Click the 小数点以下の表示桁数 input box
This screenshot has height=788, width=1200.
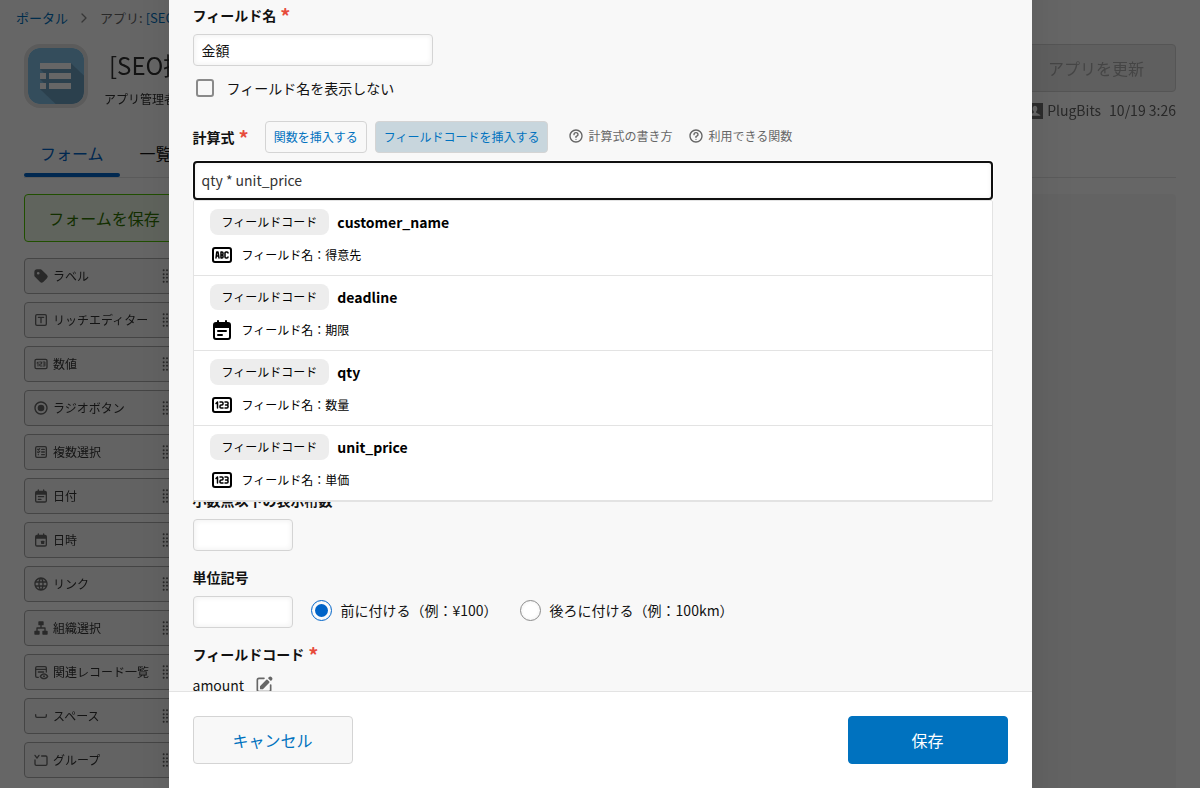click(243, 535)
